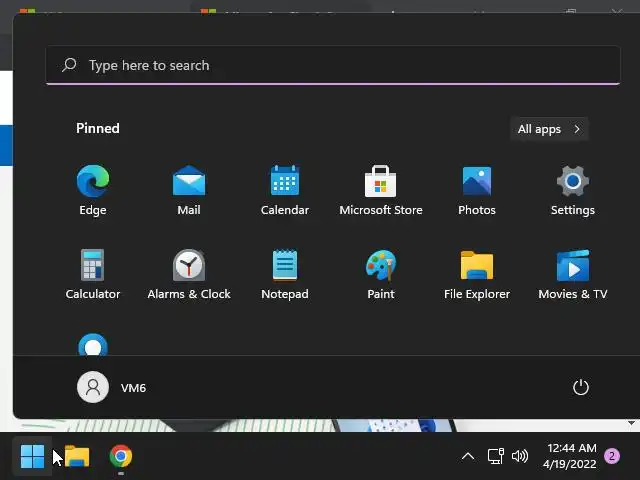Open the VM6 user account menu

(111, 387)
